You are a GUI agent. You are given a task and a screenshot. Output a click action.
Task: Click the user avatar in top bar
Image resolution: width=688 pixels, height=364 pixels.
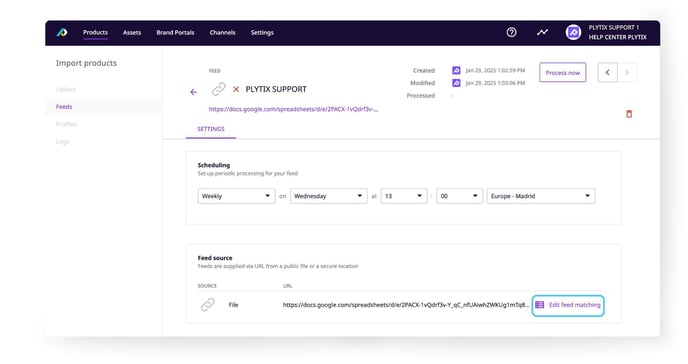pos(573,32)
